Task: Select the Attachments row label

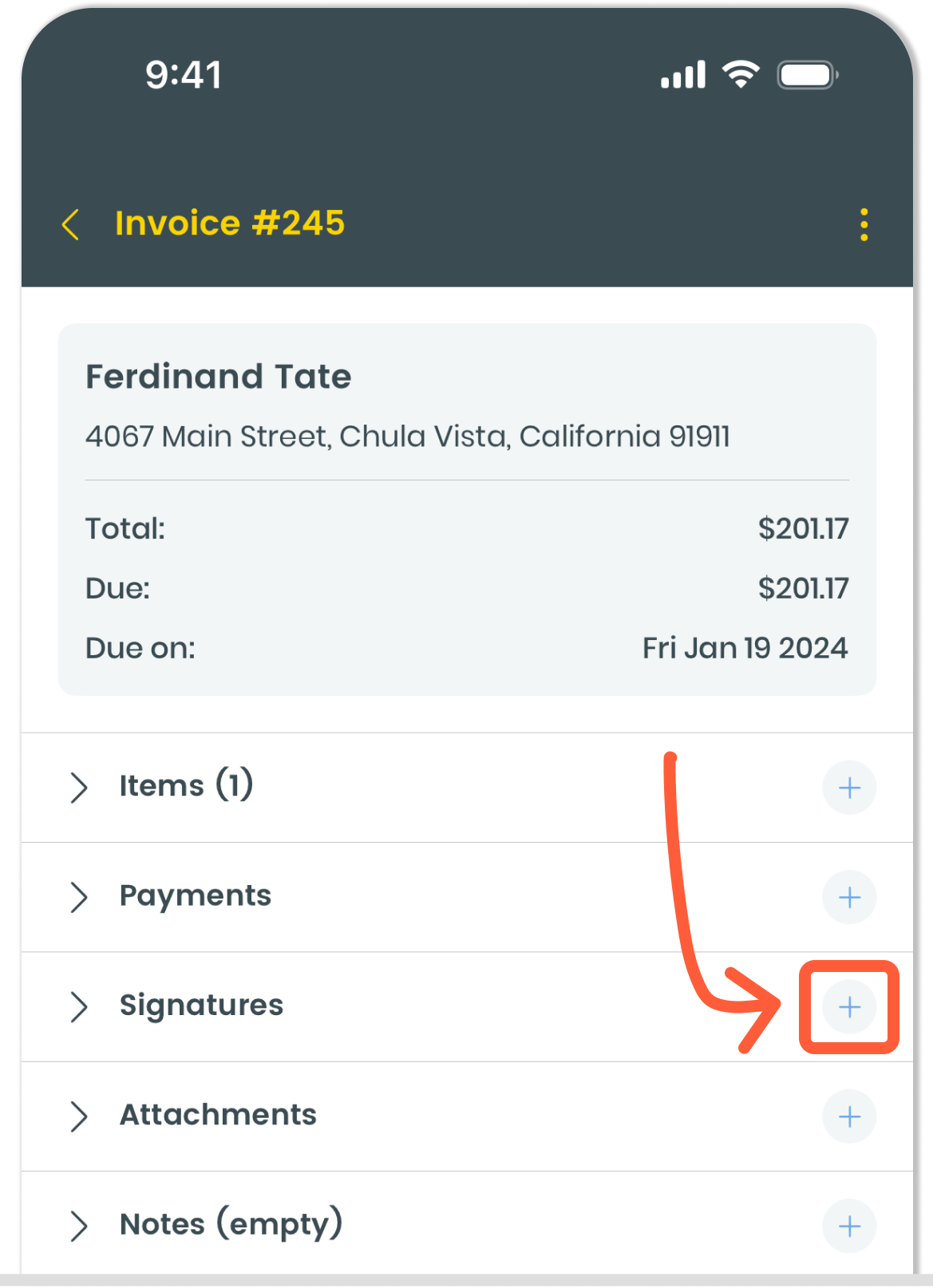Action: (x=218, y=1115)
